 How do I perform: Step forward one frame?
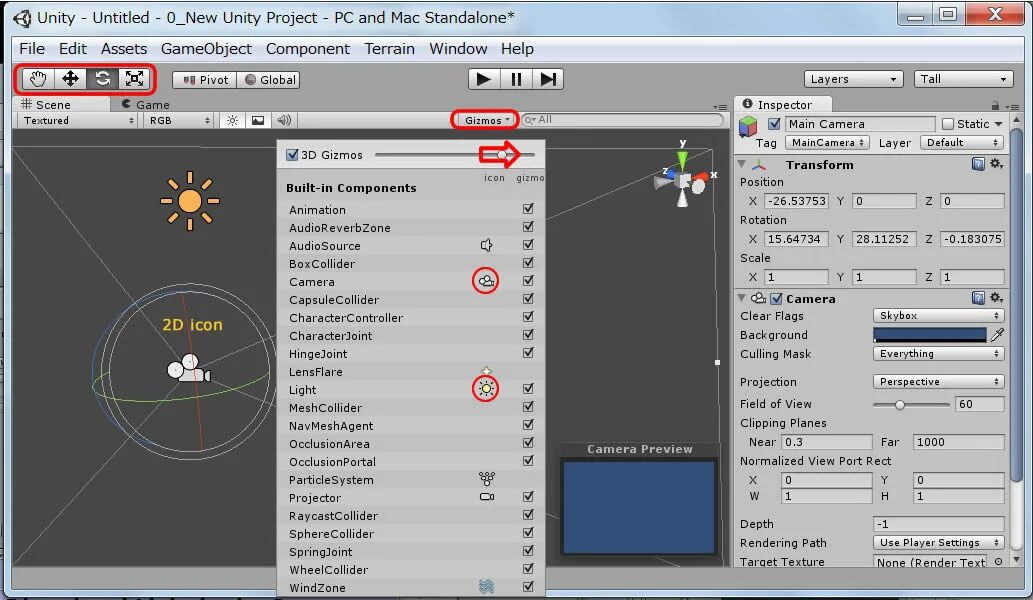point(547,79)
